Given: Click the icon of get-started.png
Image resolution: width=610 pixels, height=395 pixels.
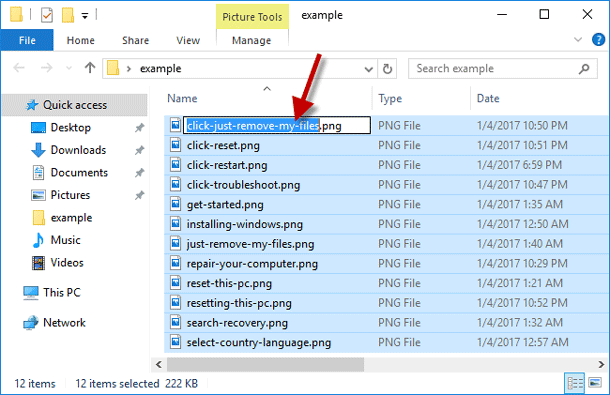Looking at the screenshot, I should [175, 204].
